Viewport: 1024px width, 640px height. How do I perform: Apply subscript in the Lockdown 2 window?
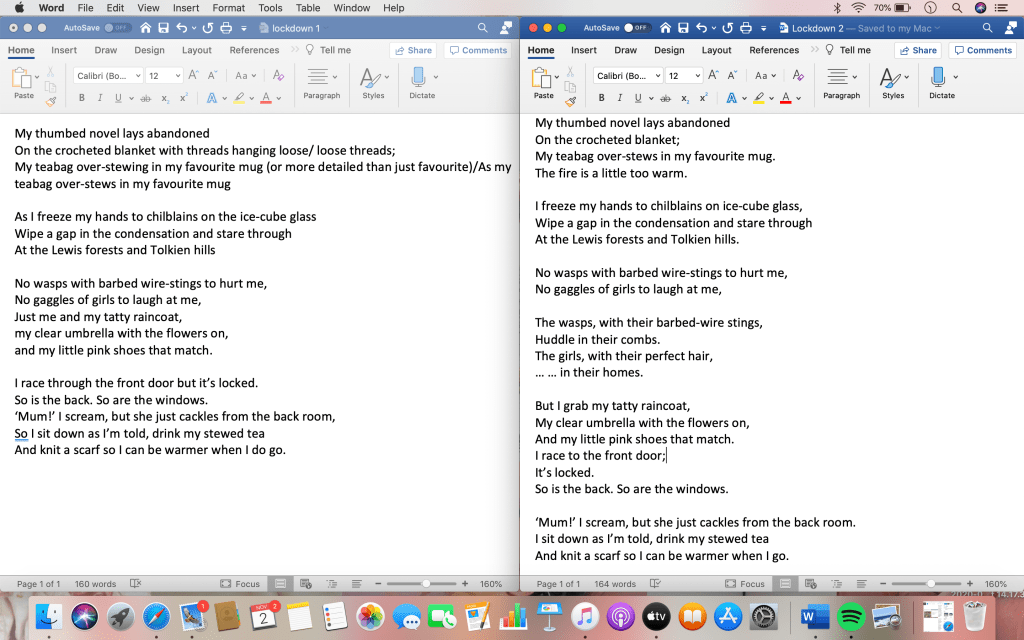point(684,98)
